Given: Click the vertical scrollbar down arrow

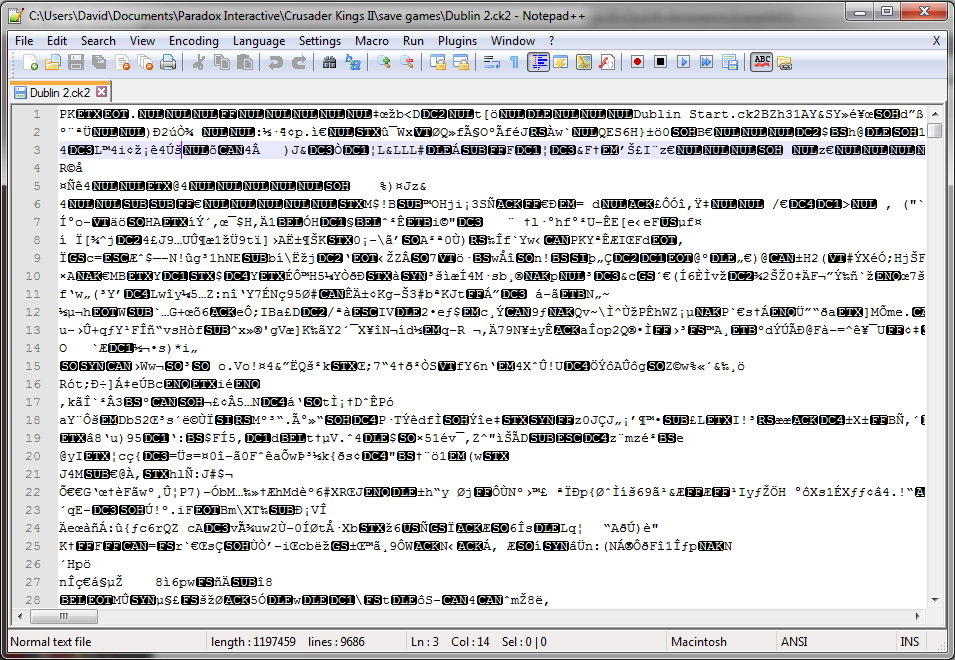Looking at the screenshot, I should click(935, 600).
